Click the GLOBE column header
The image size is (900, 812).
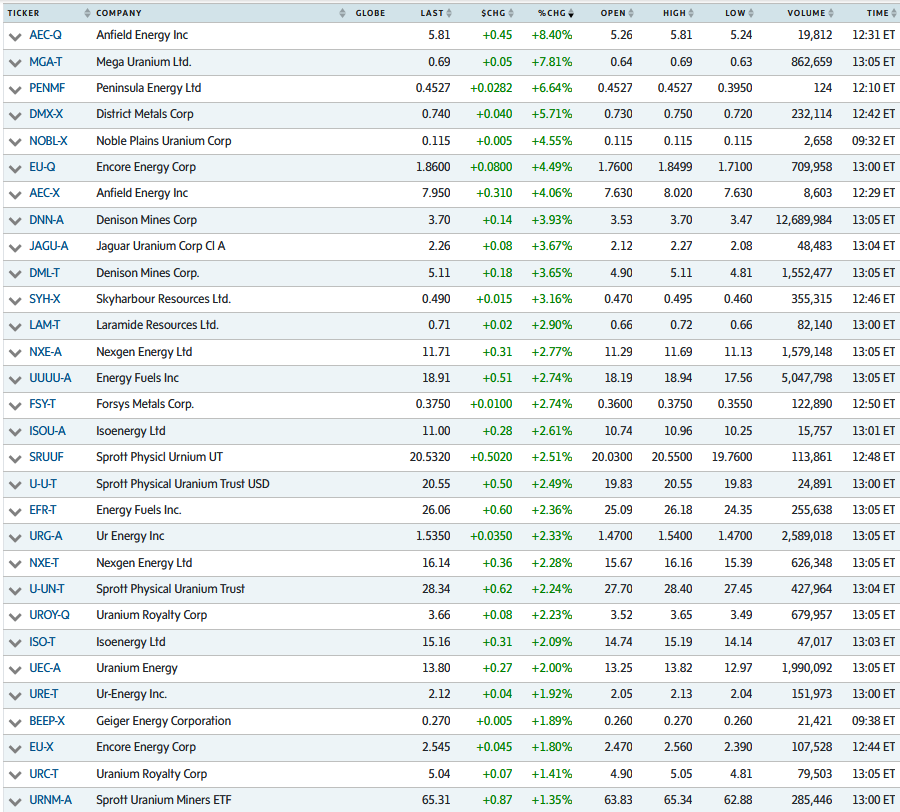click(370, 13)
